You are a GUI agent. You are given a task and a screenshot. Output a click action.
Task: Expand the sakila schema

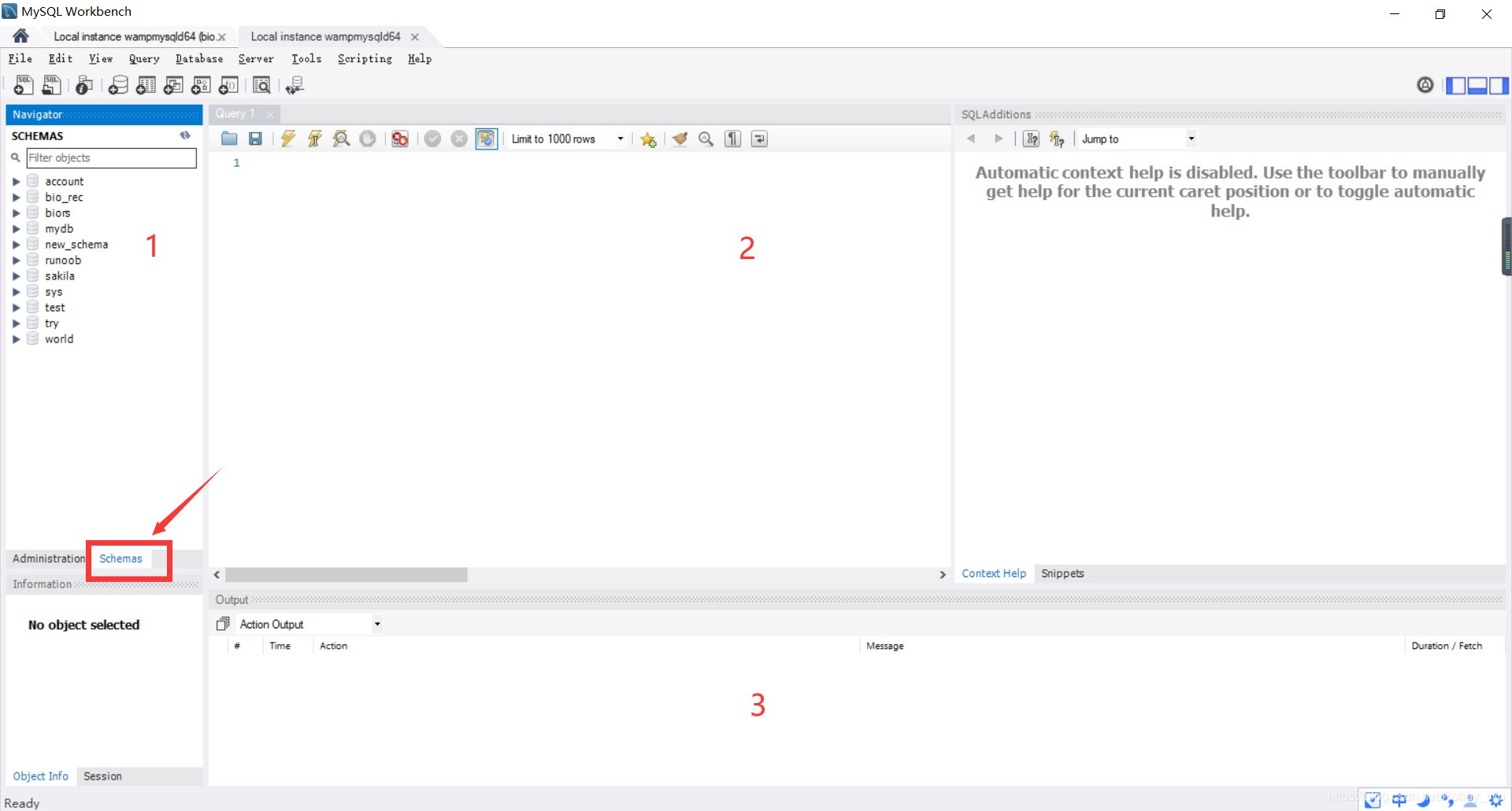click(x=16, y=276)
